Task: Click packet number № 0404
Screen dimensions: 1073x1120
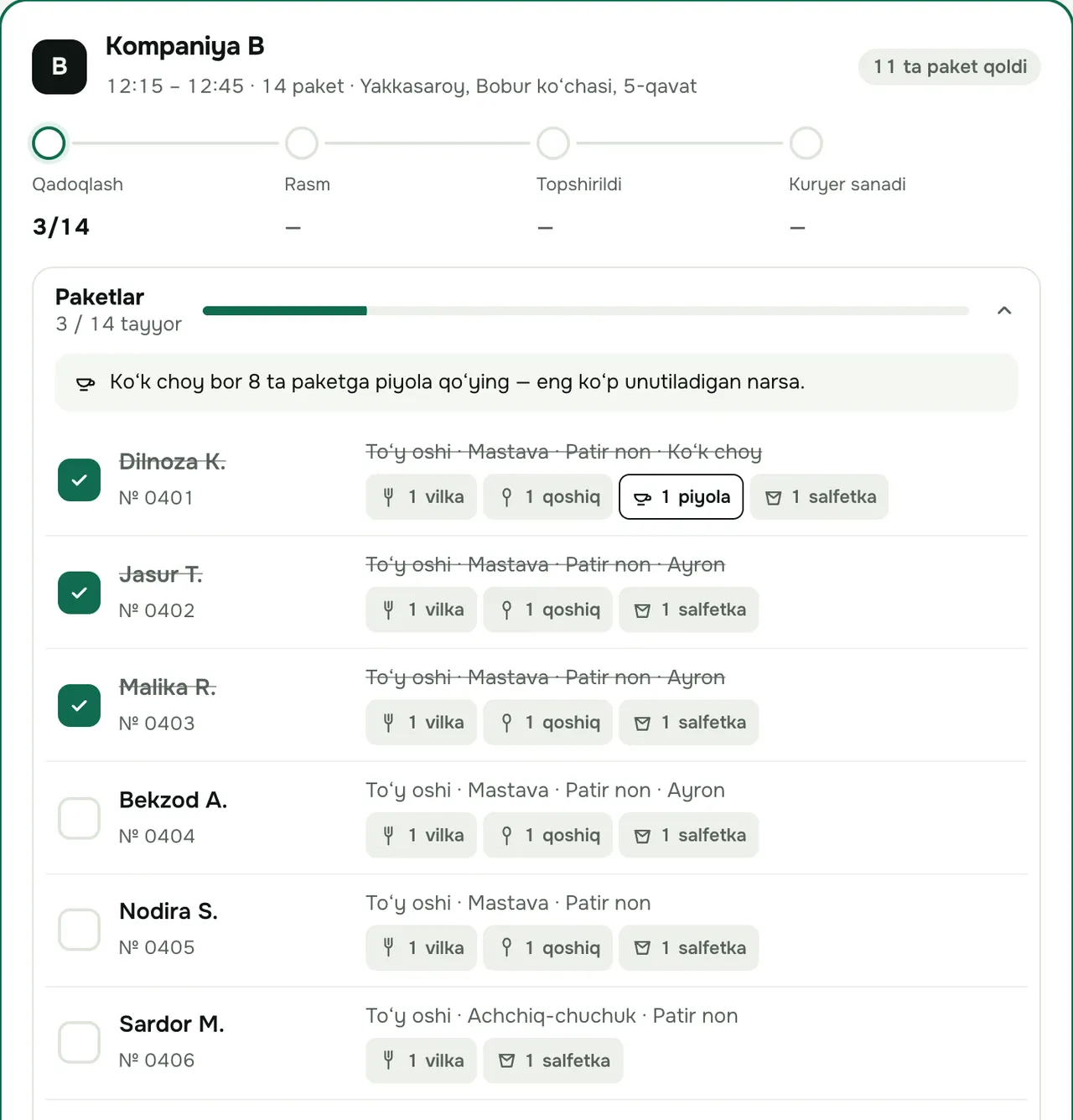Action: pyautogui.click(x=157, y=836)
